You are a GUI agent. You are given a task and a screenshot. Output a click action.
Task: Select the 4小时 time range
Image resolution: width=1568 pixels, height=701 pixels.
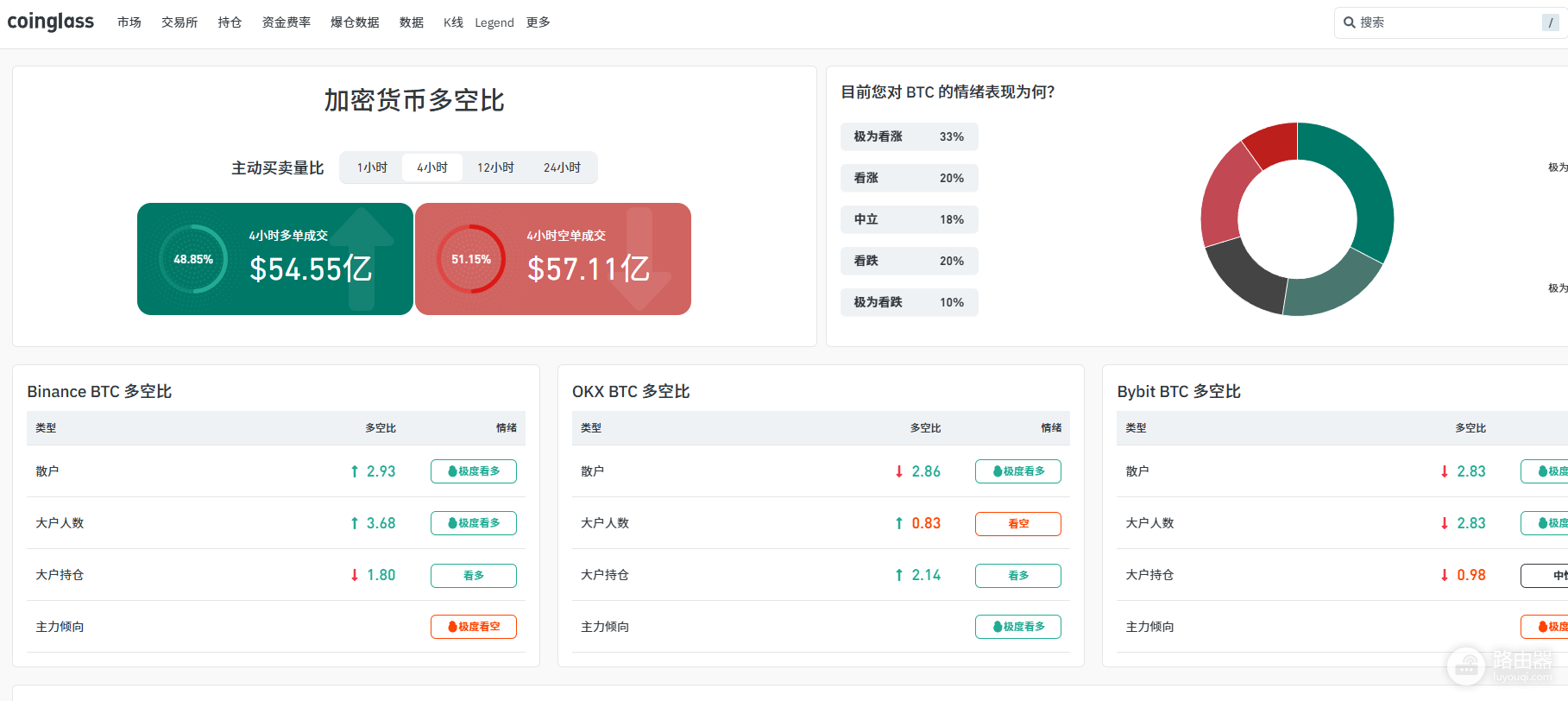pyautogui.click(x=432, y=167)
